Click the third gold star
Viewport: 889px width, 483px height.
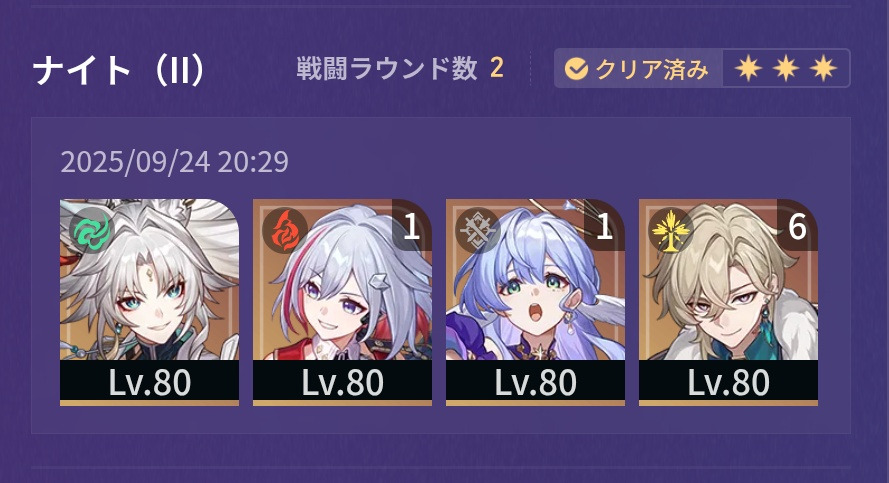(x=823, y=69)
